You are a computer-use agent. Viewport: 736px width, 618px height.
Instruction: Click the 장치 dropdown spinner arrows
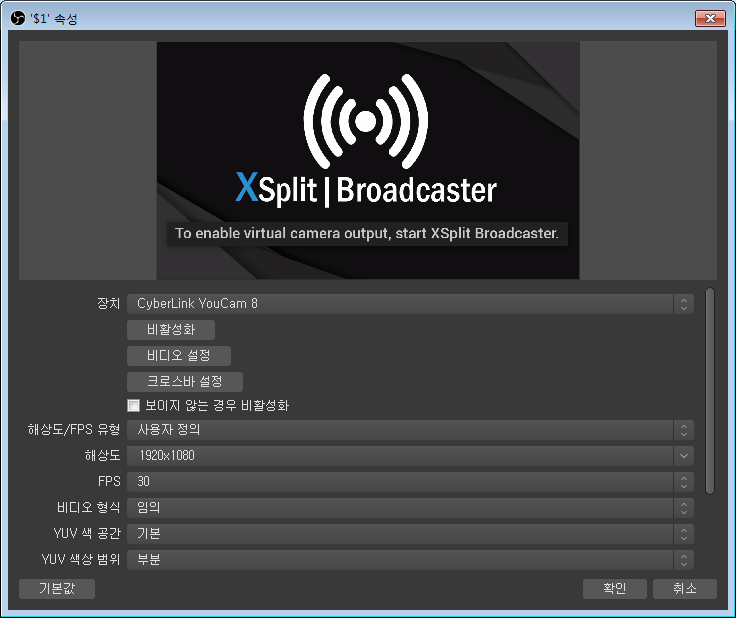click(684, 304)
